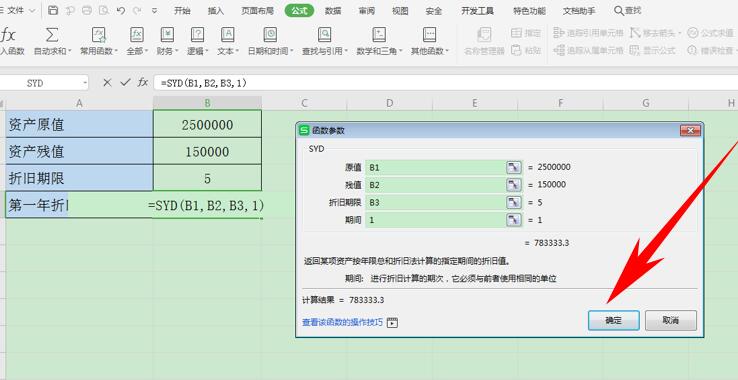
Task: Click the 粘贴 paste names button
Action: pyautogui.click(x=526, y=50)
